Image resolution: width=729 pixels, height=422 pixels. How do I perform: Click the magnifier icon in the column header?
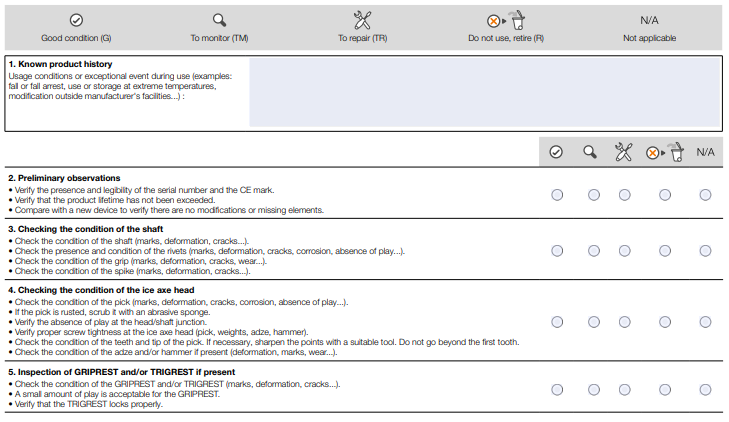(x=591, y=152)
